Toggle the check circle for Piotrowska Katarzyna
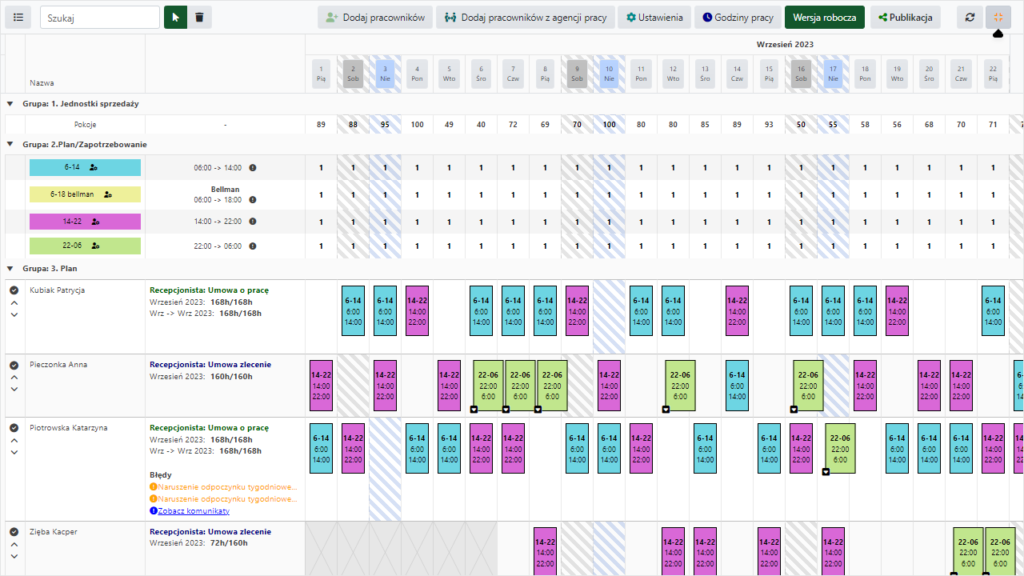Image resolution: width=1024 pixels, height=576 pixels. click(14, 428)
